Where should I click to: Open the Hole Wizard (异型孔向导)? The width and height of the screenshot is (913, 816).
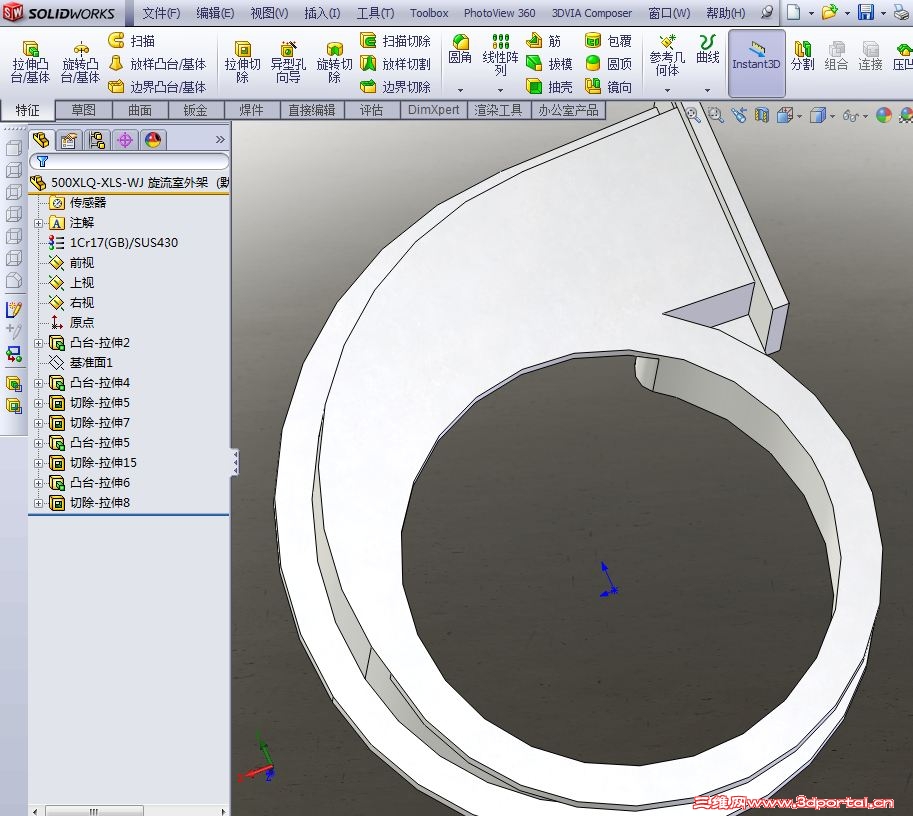(x=288, y=62)
